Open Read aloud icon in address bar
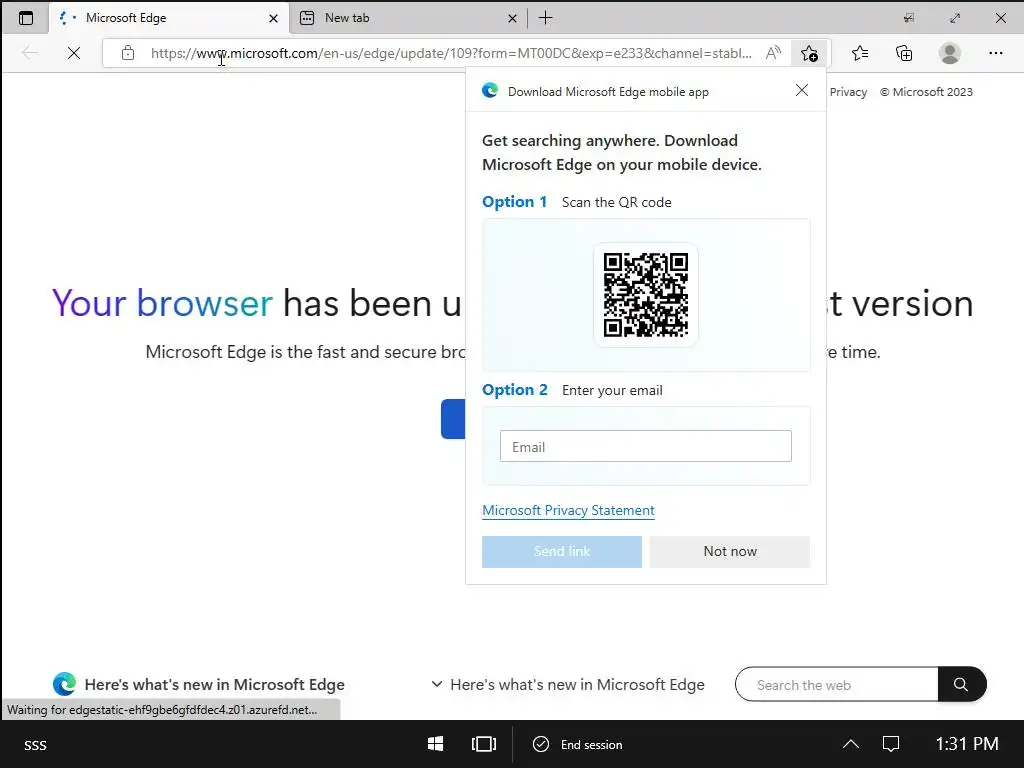The image size is (1024, 768). pos(773,53)
